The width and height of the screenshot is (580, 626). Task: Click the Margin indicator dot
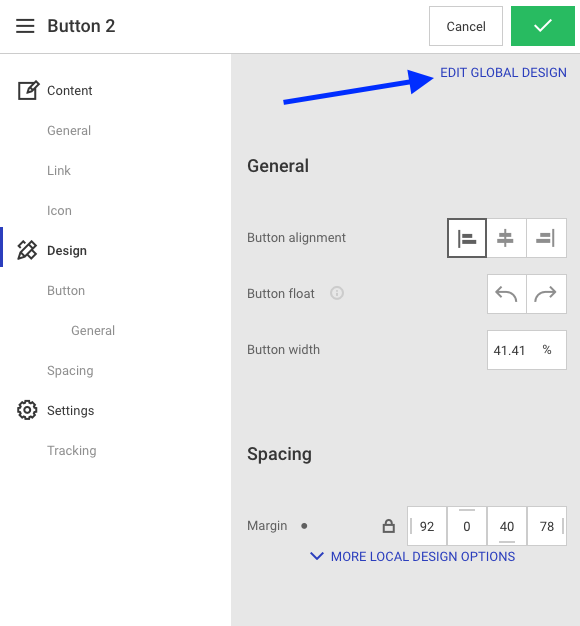304,526
